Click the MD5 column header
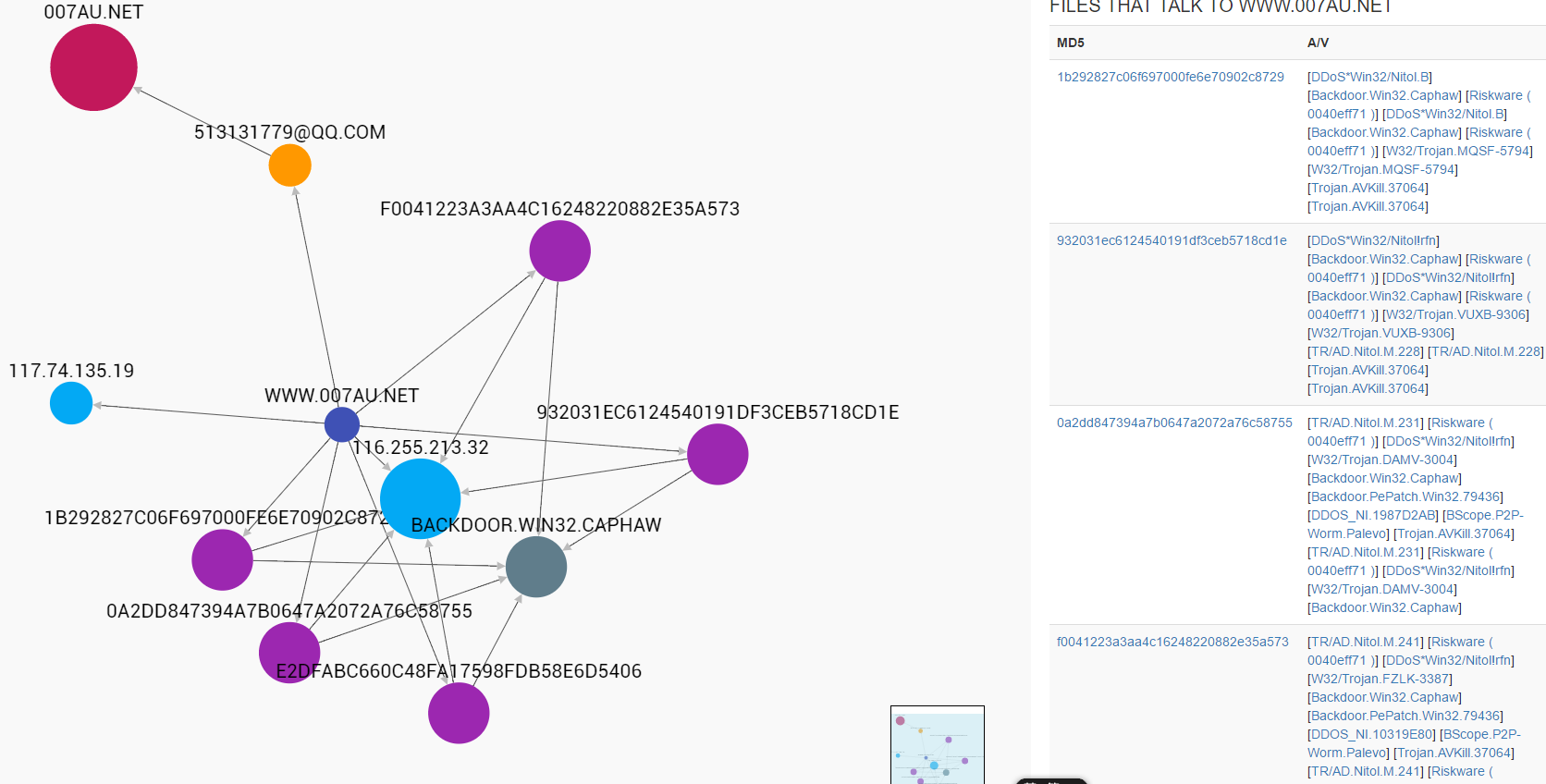This screenshot has width=1546, height=784. [1071, 43]
